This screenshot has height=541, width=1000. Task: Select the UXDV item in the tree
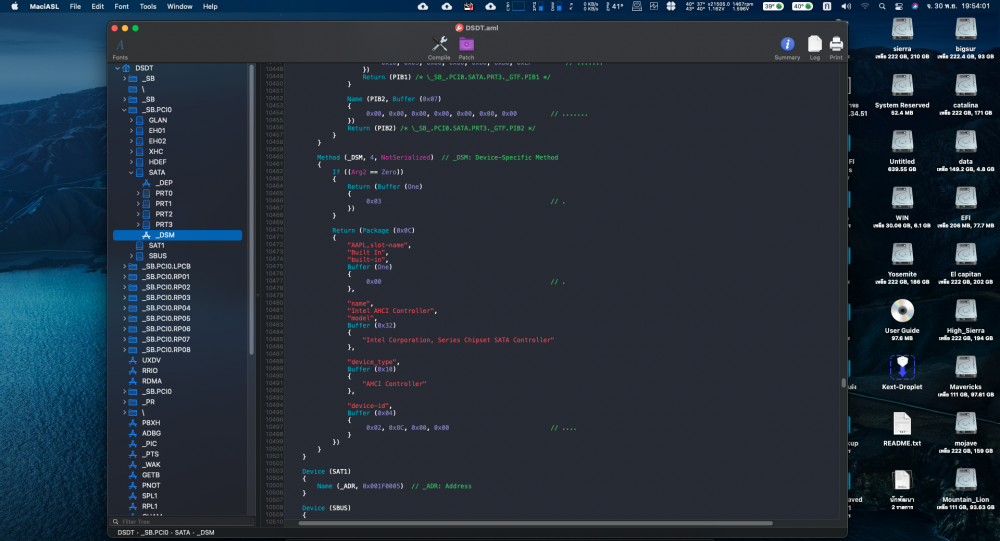click(x=151, y=360)
